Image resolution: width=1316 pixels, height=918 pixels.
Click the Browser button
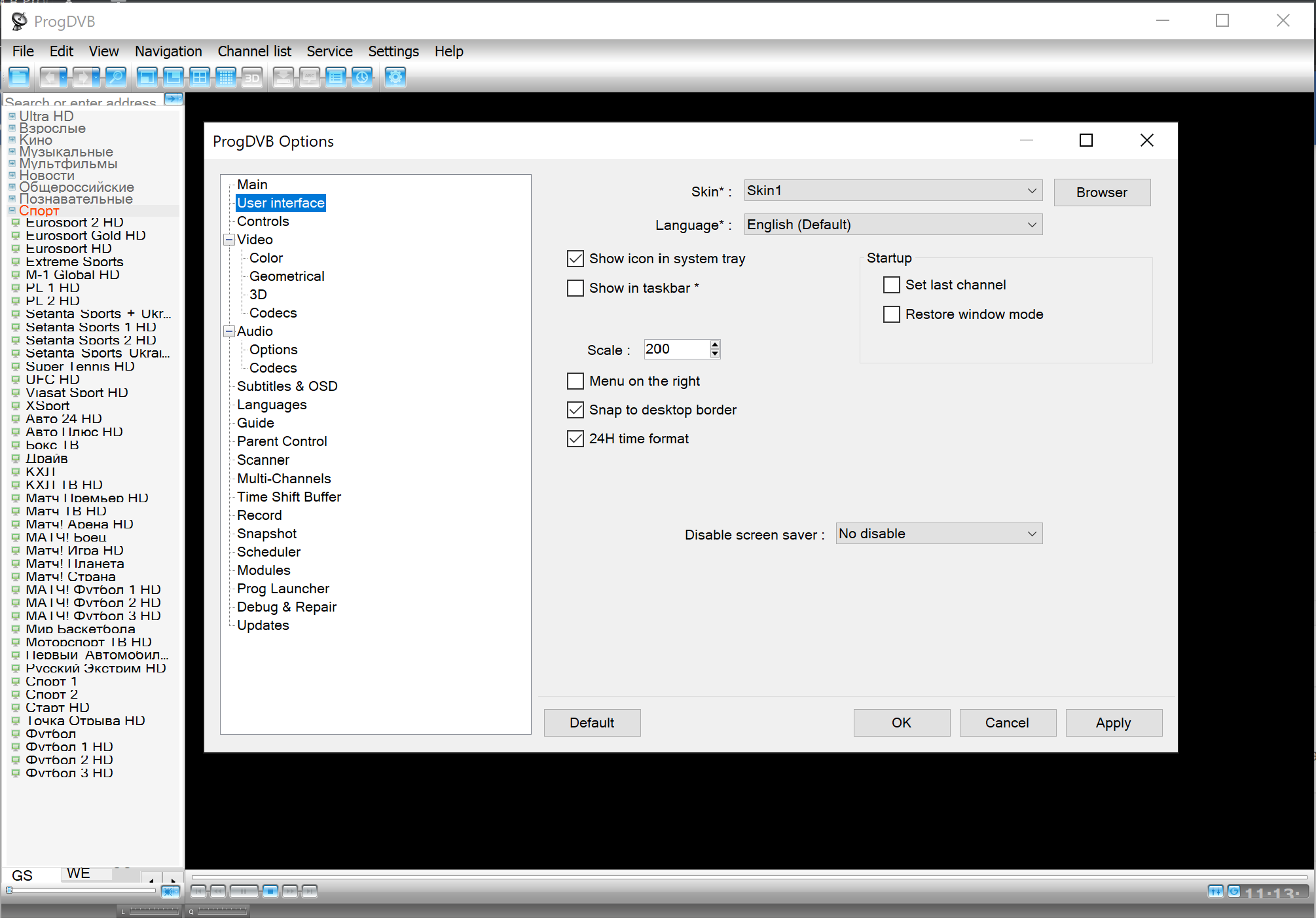pos(1102,193)
